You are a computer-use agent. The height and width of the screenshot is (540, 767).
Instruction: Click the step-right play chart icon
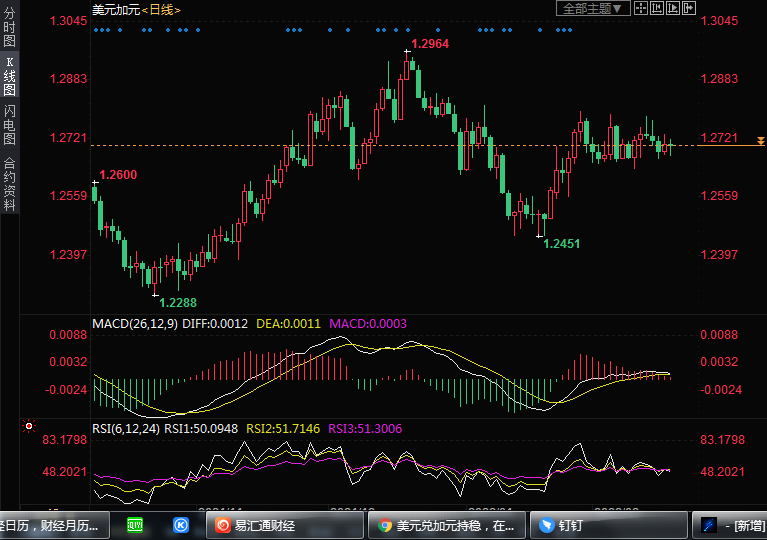pyautogui.click(x=673, y=8)
